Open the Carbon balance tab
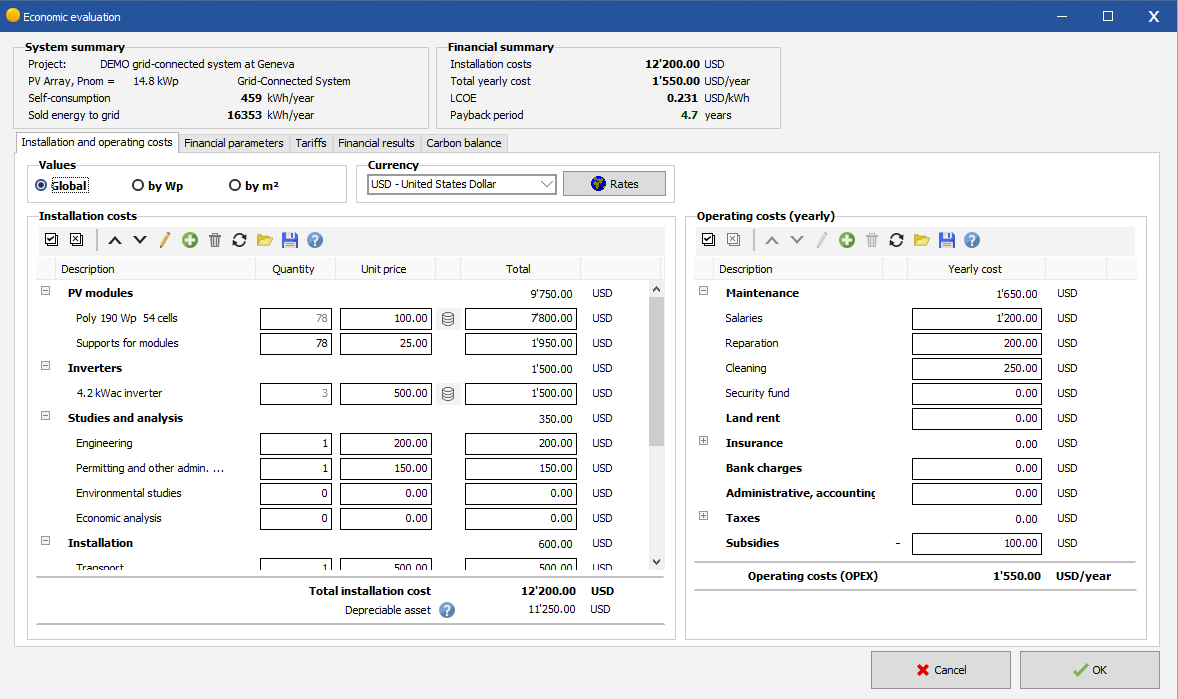 pyautogui.click(x=464, y=143)
